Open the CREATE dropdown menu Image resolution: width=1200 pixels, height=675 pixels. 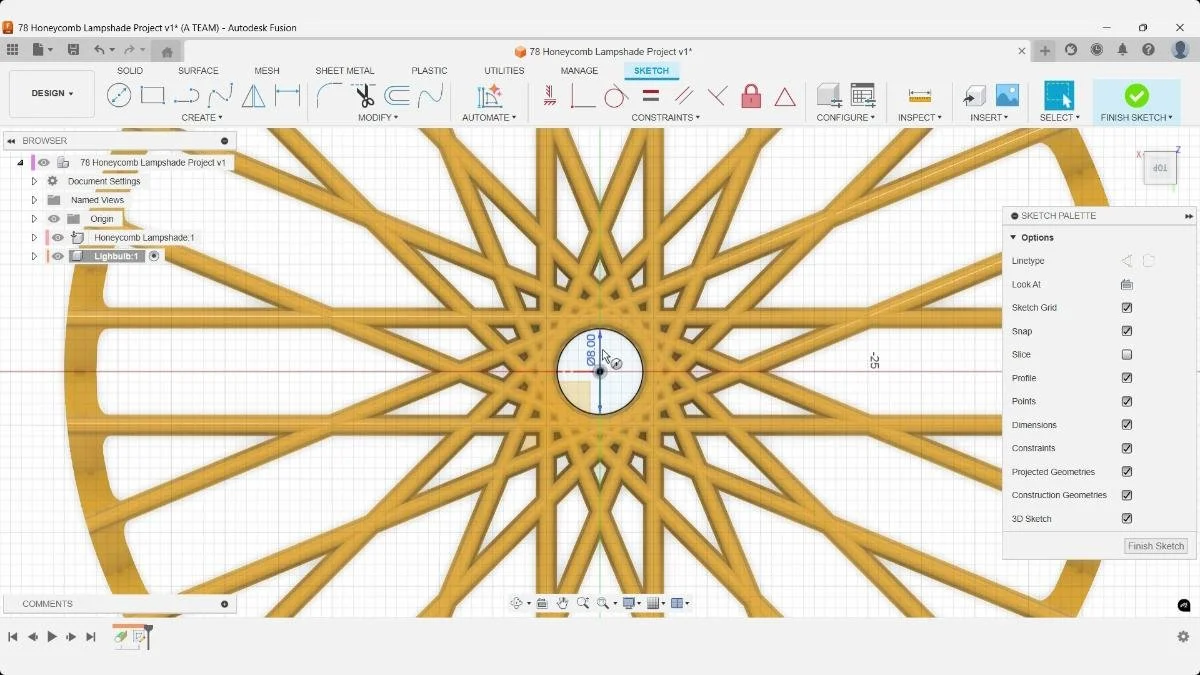coord(202,118)
